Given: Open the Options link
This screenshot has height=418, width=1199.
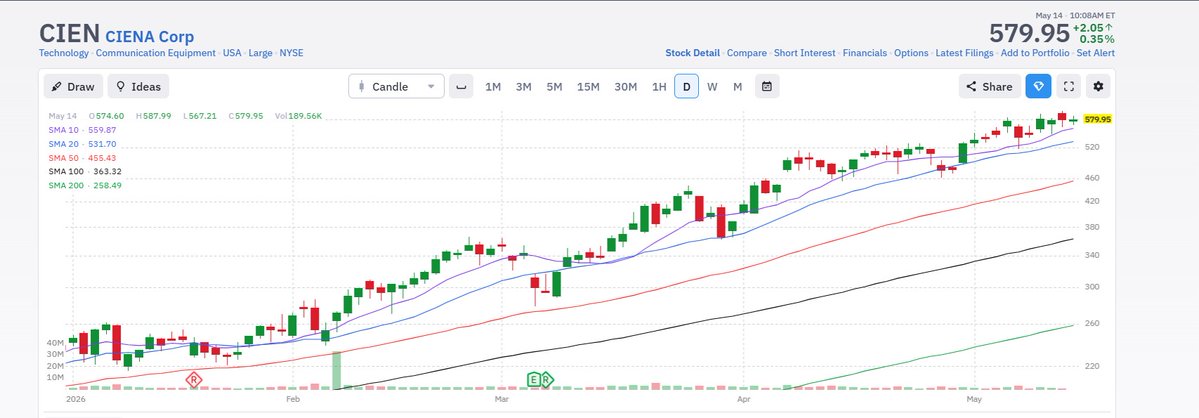Looking at the screenshot, I should click(x=911, y=53).
